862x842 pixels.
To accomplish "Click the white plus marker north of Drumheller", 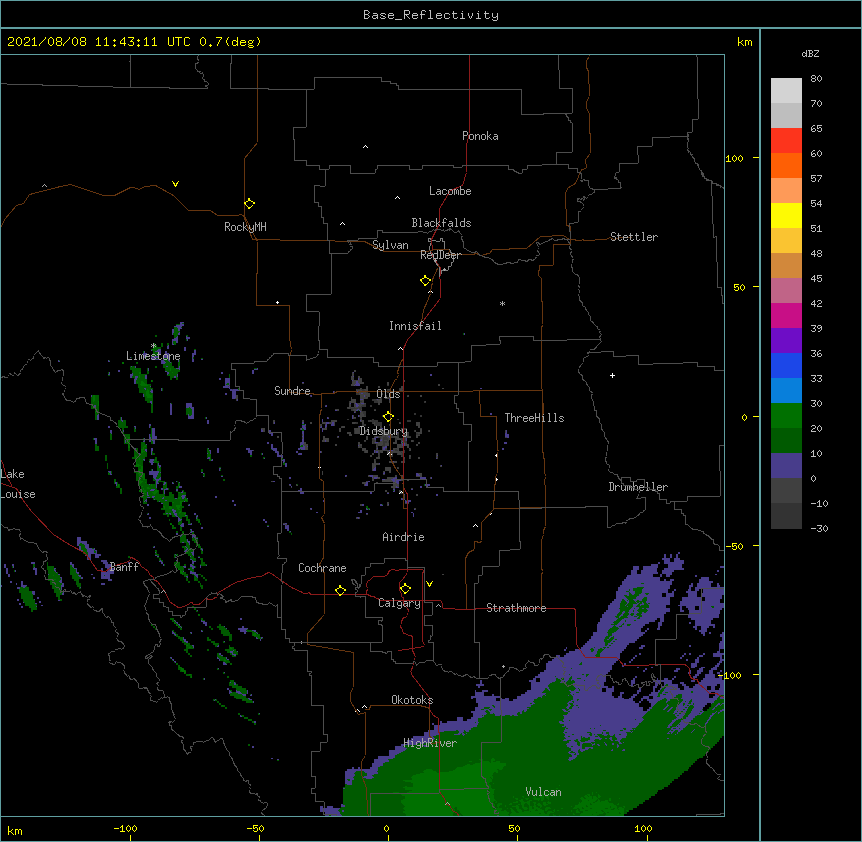I will click(x=612, y=375).
